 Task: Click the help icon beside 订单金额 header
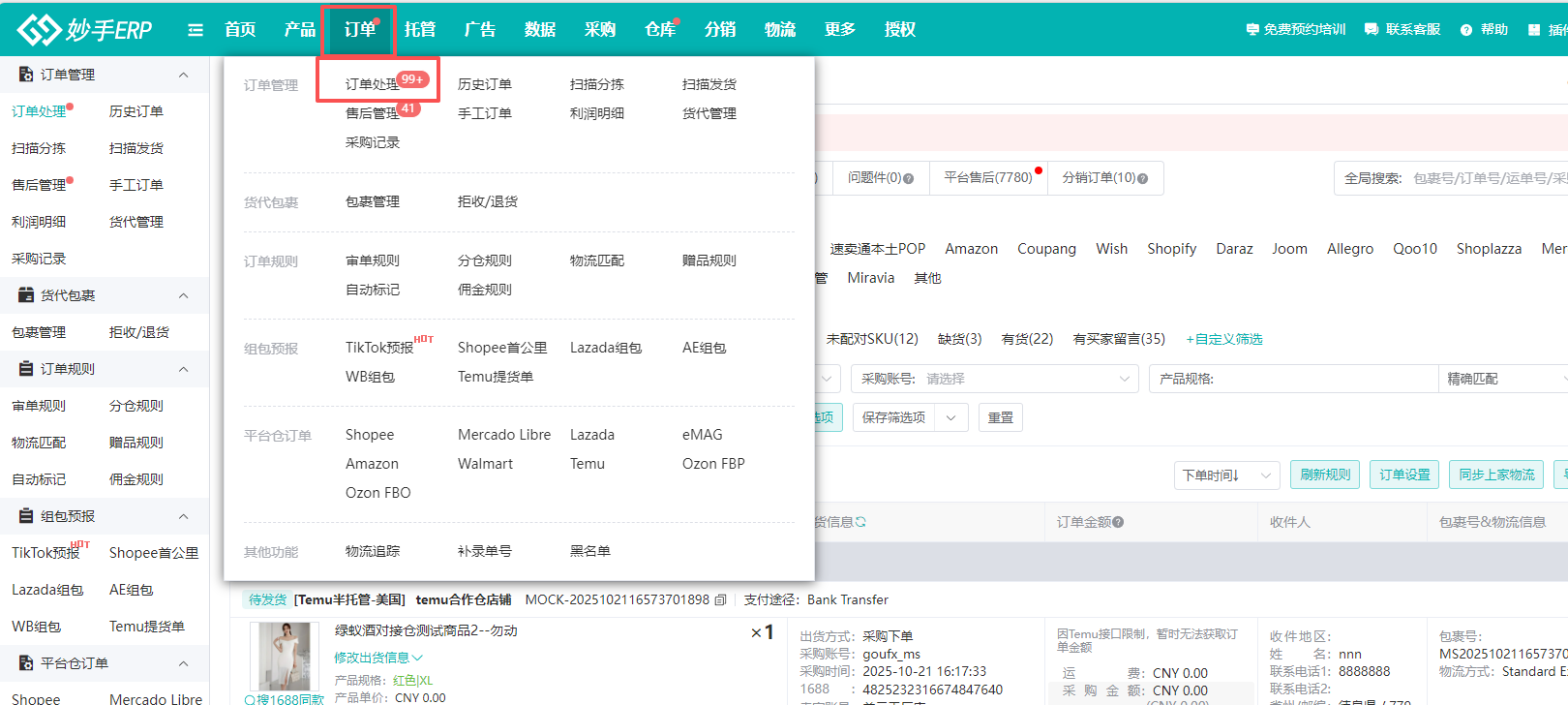(x=1118, y=522)
